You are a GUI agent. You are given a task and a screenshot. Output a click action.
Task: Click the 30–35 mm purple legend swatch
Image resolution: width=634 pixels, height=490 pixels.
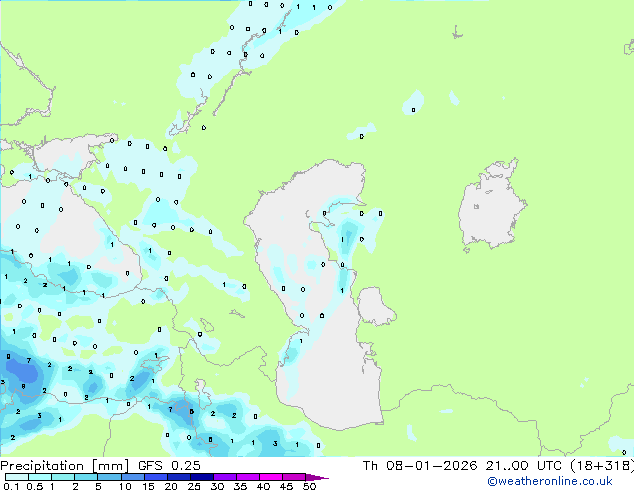coord(225,477)
